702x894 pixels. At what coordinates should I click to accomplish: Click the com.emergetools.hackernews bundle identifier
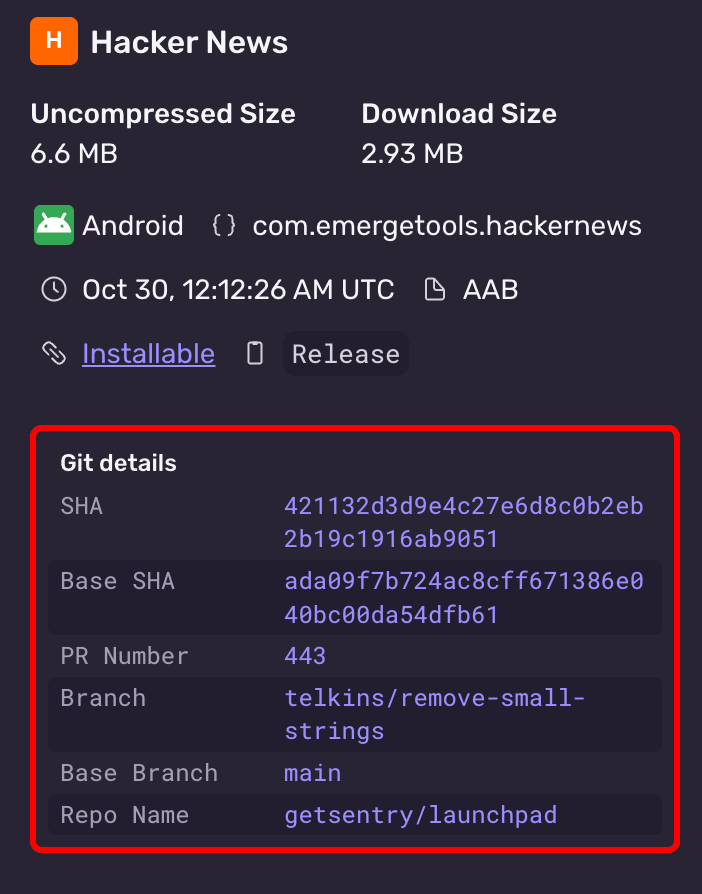tap(447, 225)
